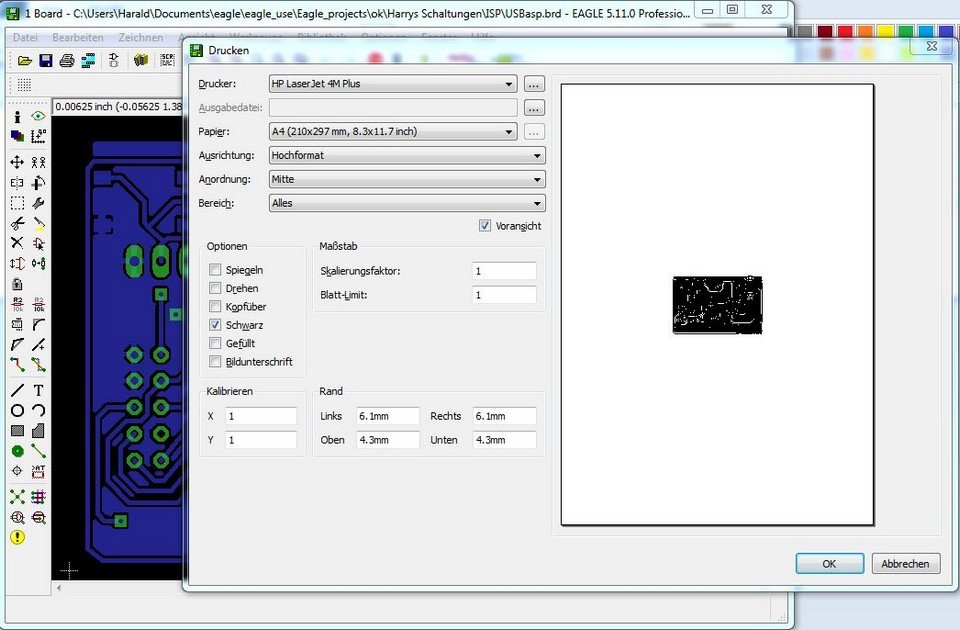Open the Bearbeiten menu
The image size is (960, 630).
(x=78, y=37)
